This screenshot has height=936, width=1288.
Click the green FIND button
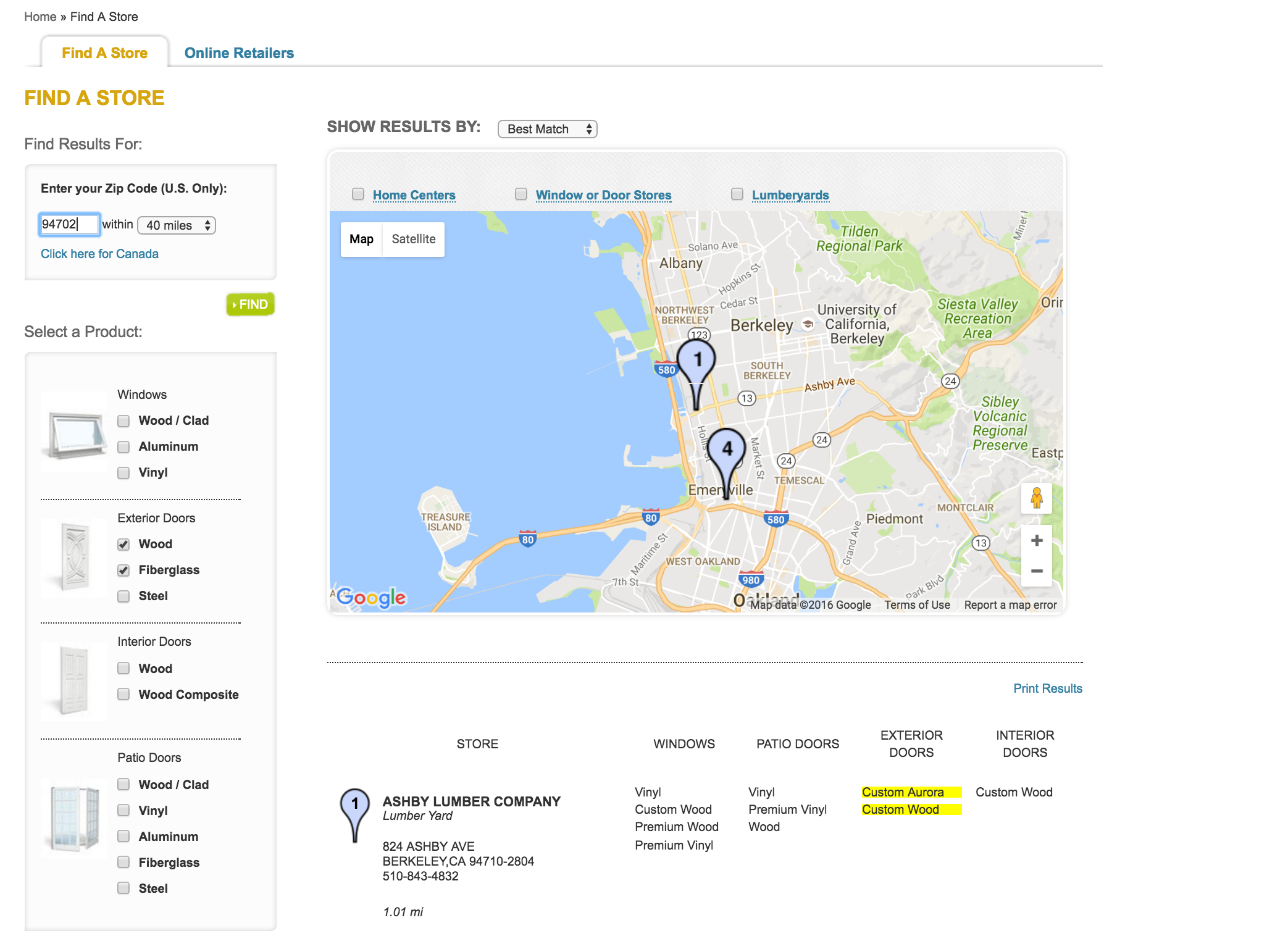tap(251, 304)
